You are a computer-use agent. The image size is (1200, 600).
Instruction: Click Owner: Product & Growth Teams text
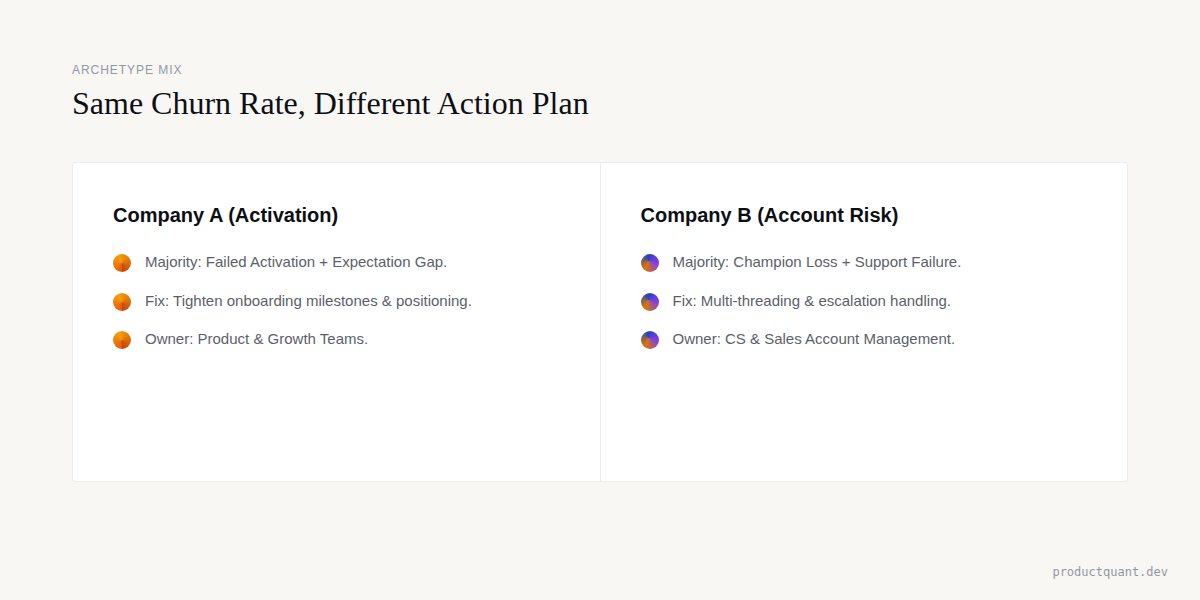point(256,339)
